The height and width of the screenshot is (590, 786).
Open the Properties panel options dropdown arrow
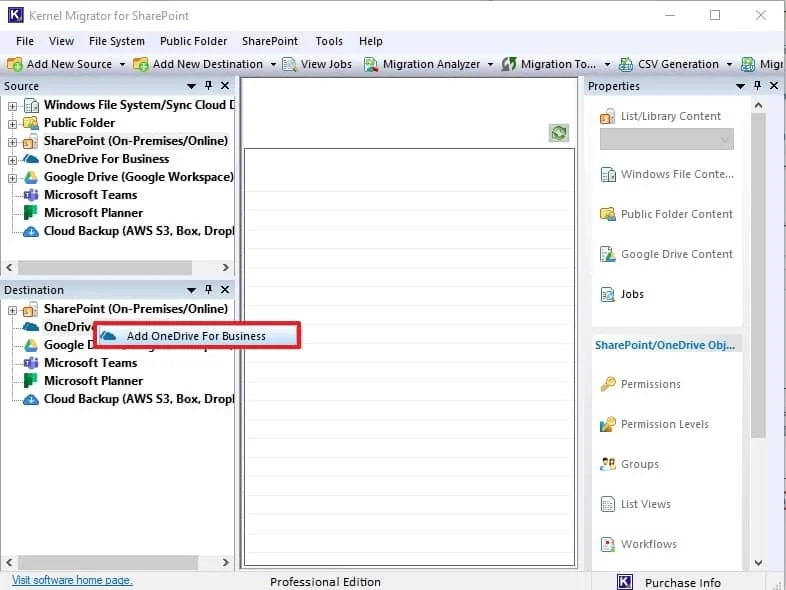click(x=740, y=86)
